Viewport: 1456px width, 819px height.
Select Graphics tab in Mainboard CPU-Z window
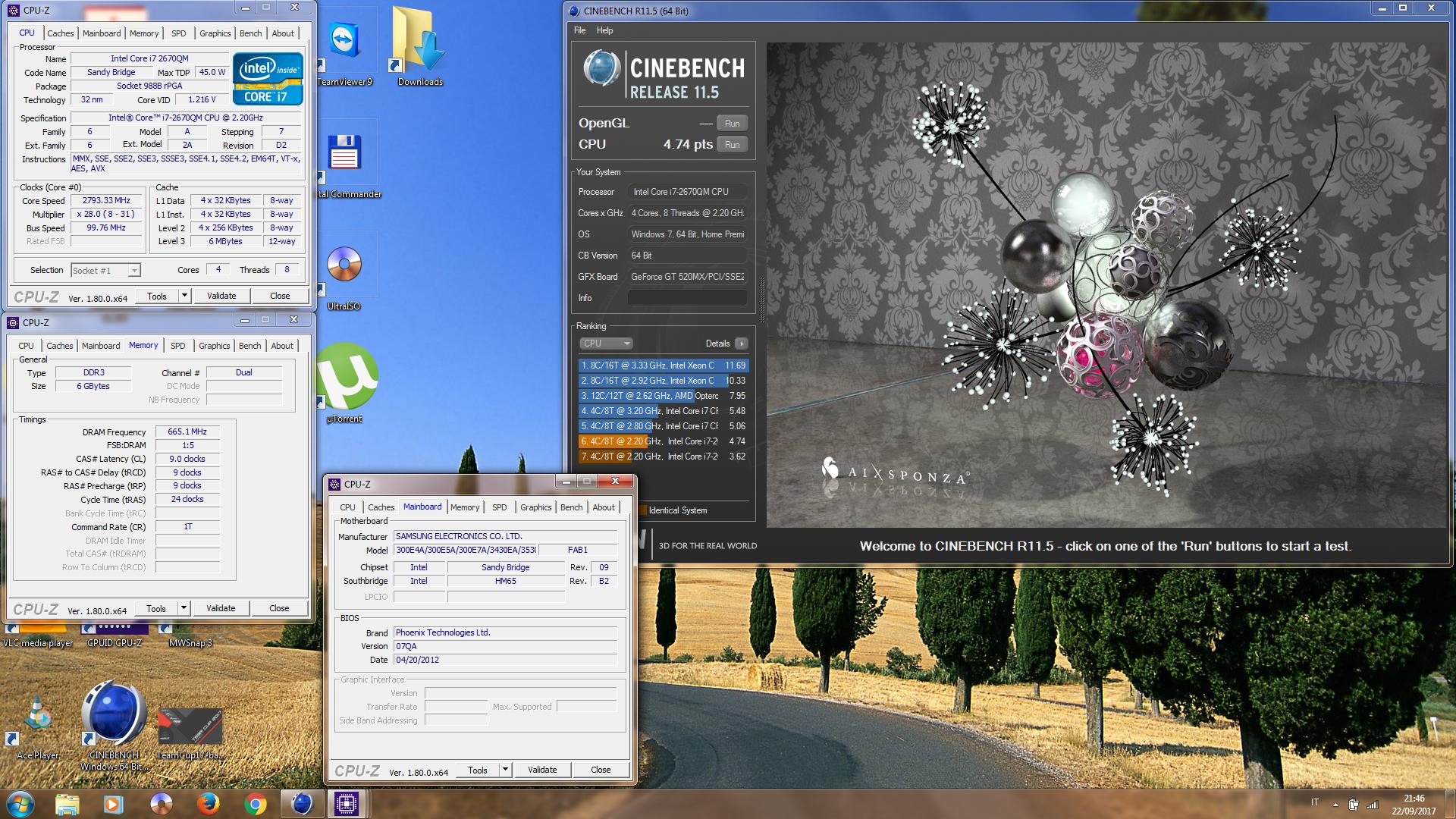(535, 507)
